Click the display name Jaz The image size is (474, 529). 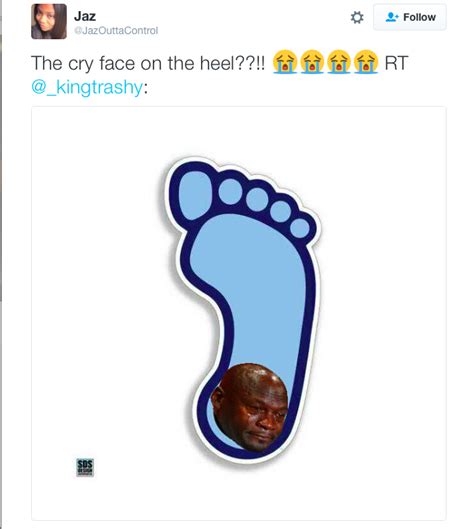point(85,16)
